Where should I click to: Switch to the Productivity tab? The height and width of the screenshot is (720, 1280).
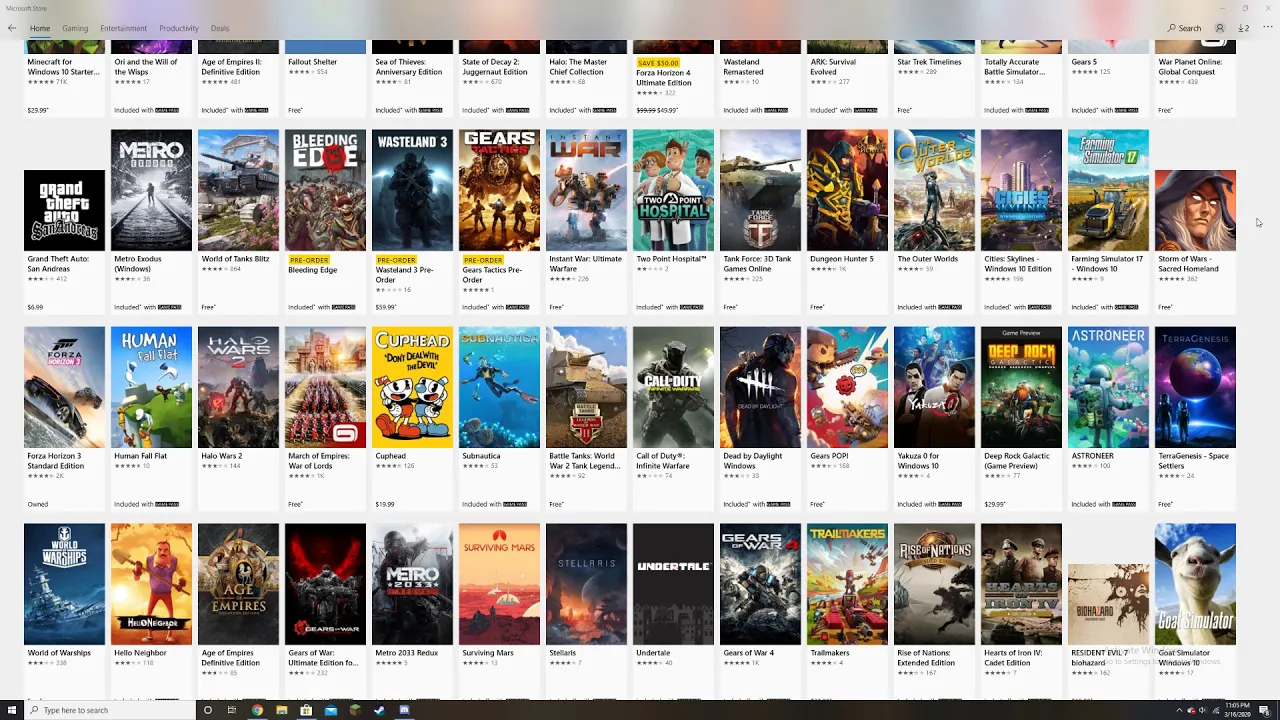click(x=179, y=28)
